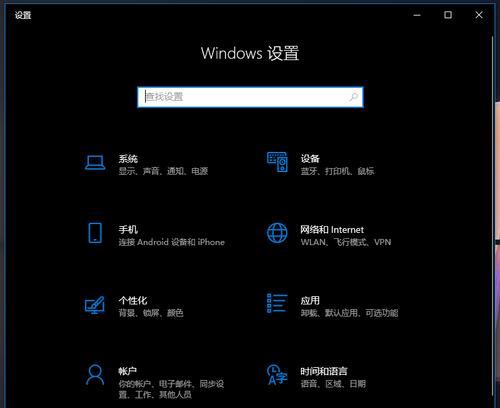Viewport: 500px width, 408px height.
Task: Select the 帐户 category title
Action: tap(128, 371)
